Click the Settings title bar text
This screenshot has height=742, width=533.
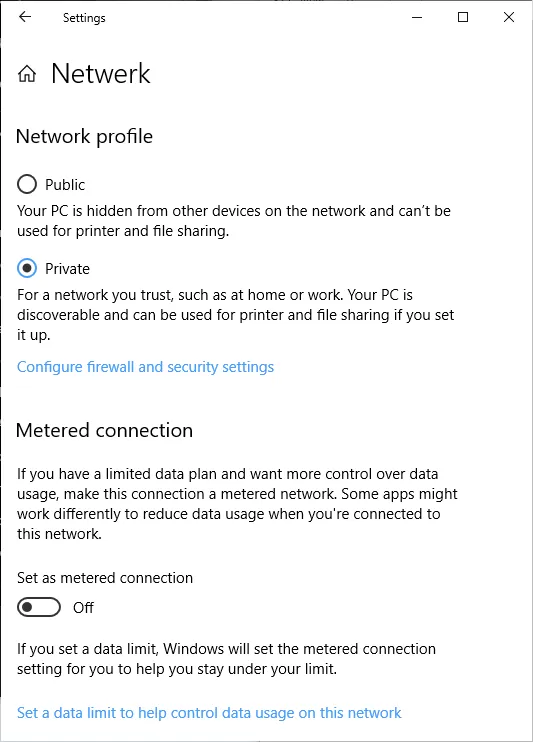coord(84,18)
